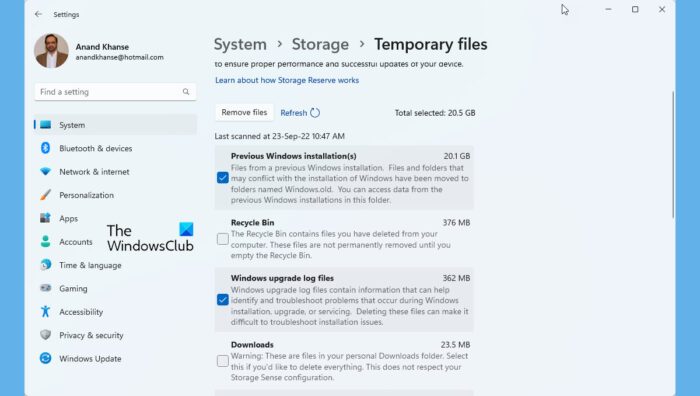Click the Accounts person icon
The width and height of the screenshot is (700, 396).
[46, 242]
